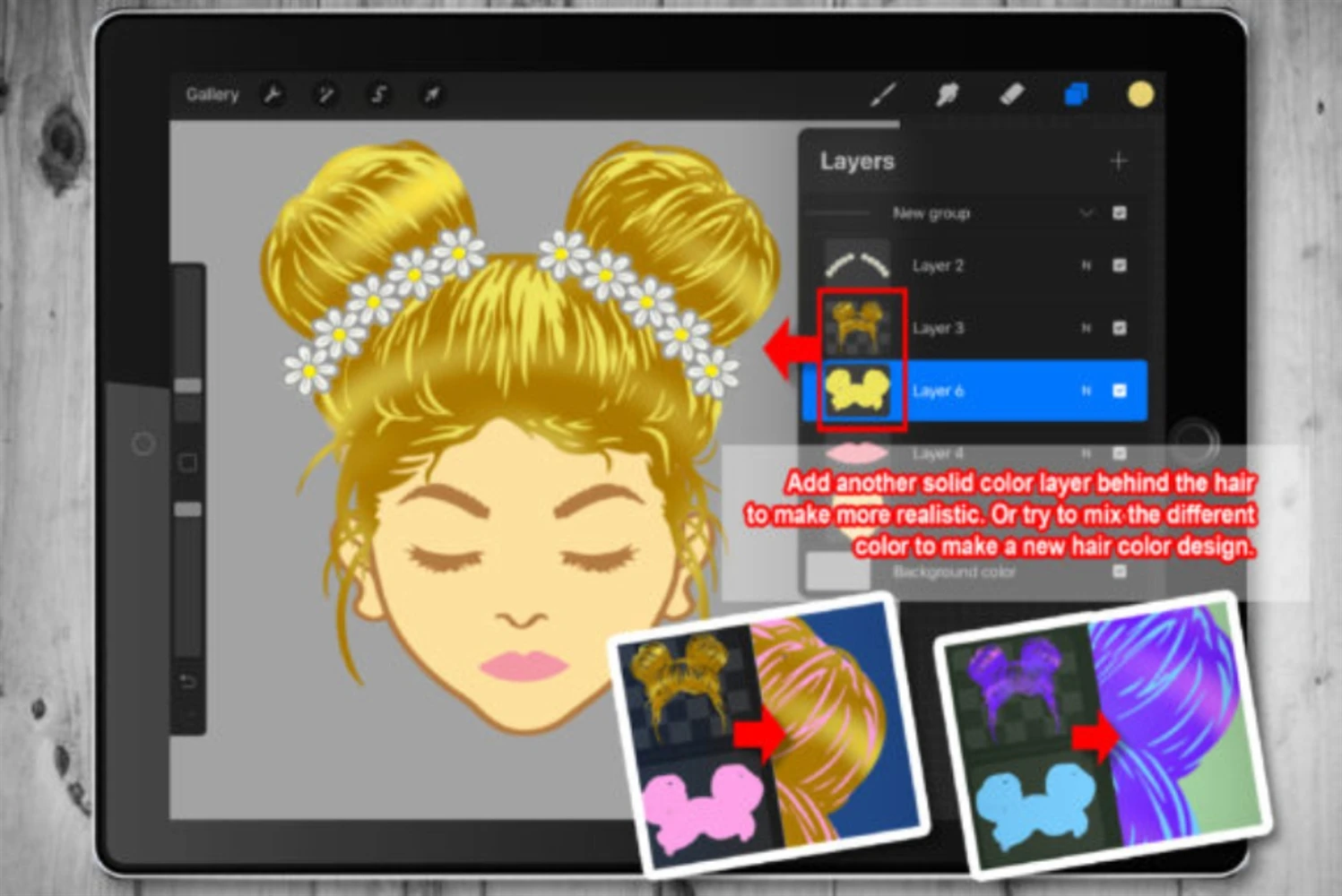Image resolution: width=1342 pixels, height=896 pixels.
Task: Open the Adjustments magic wand menu
Action: (325, 94)
